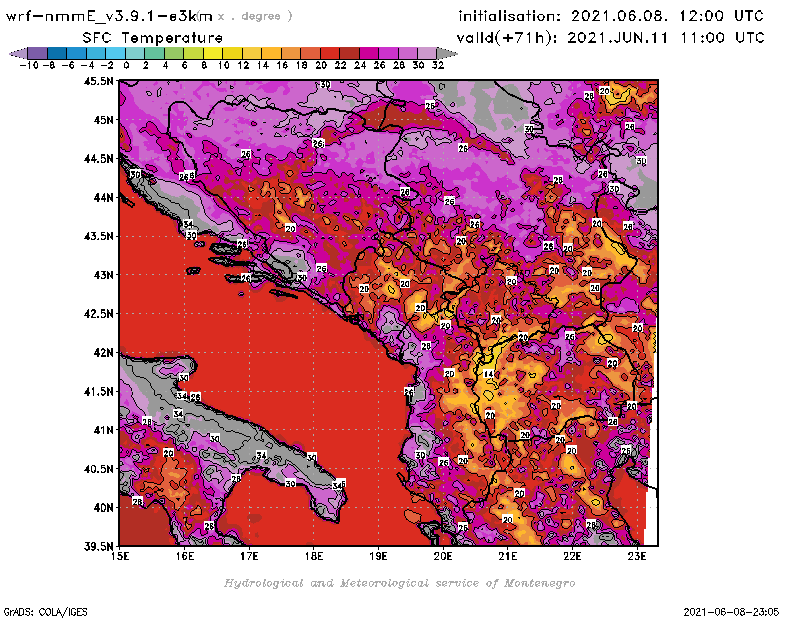Click the '18E' longitude label
This screenshot has width=800, height=618.
pyautogui.click(x=314, y=556)
